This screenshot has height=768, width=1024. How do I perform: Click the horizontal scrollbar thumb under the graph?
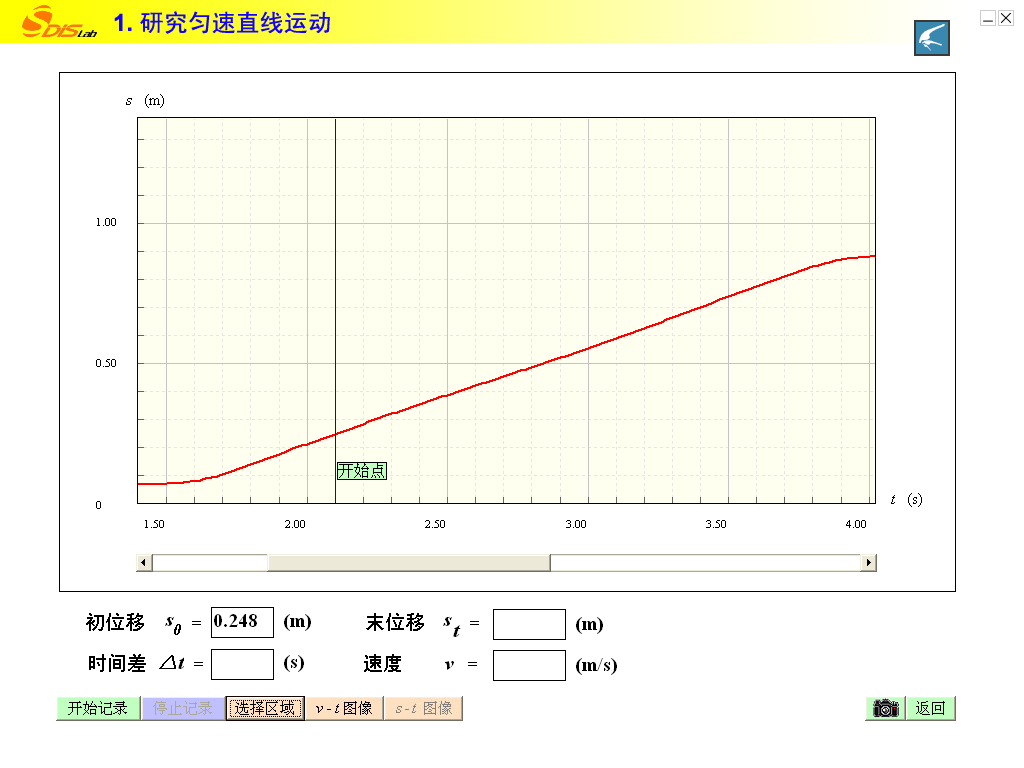(408, 563)
